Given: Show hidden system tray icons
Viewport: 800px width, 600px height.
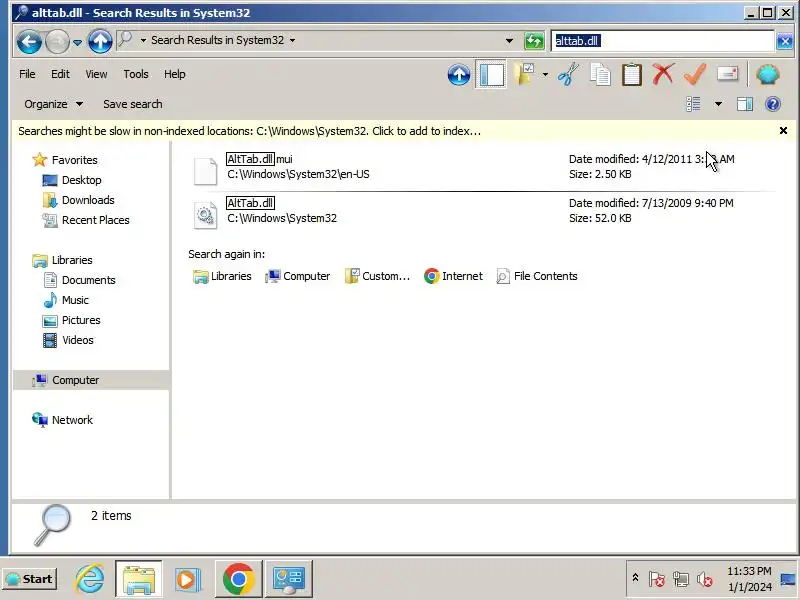Looking at the screenshot, I should pyautogui.click(x=635, y=578).
